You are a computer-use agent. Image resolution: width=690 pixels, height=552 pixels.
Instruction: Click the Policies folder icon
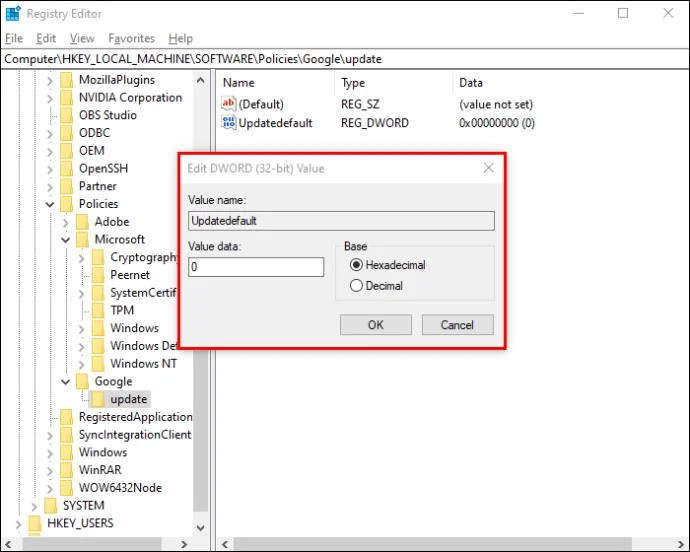click(x=66, y=204)
